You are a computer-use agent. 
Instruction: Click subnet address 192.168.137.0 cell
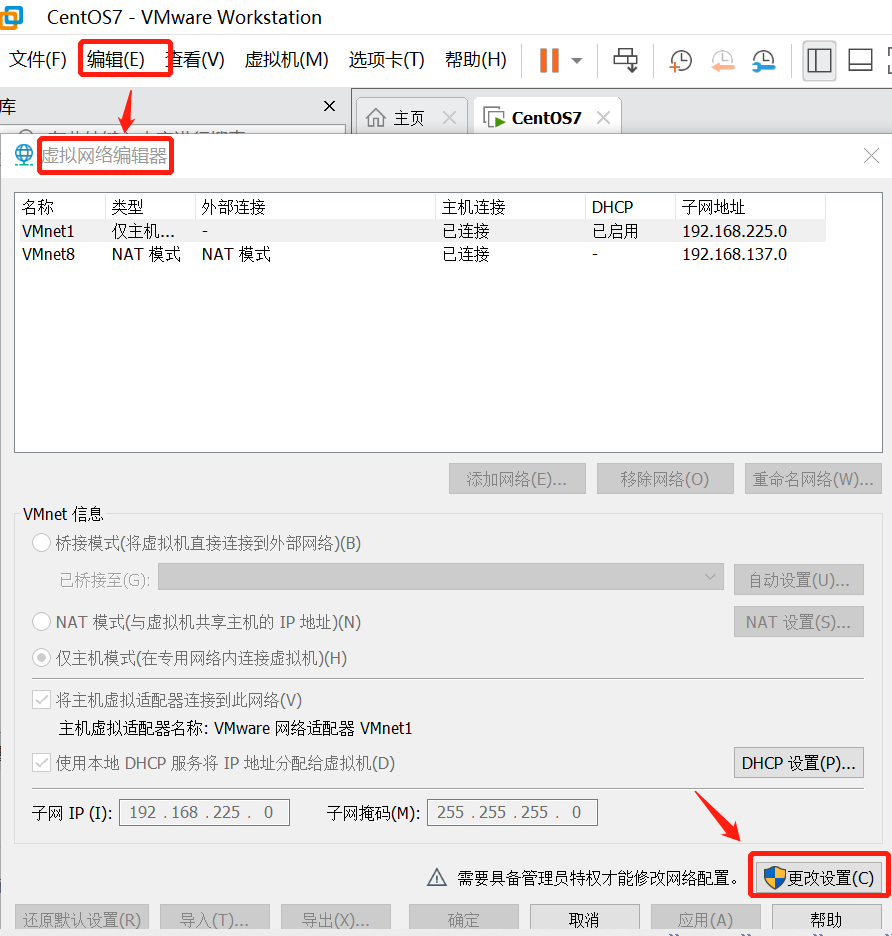(x=734, y=254)
